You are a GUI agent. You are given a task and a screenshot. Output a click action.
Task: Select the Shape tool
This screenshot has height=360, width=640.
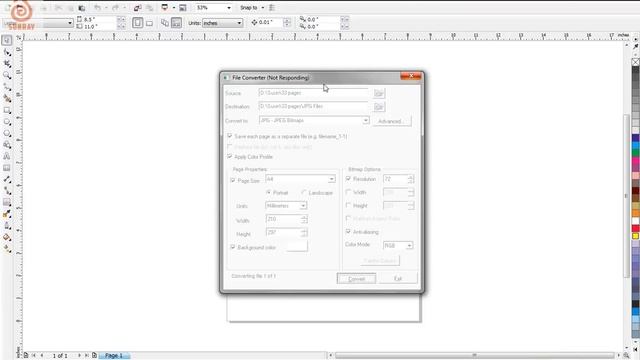coord(7,53)
